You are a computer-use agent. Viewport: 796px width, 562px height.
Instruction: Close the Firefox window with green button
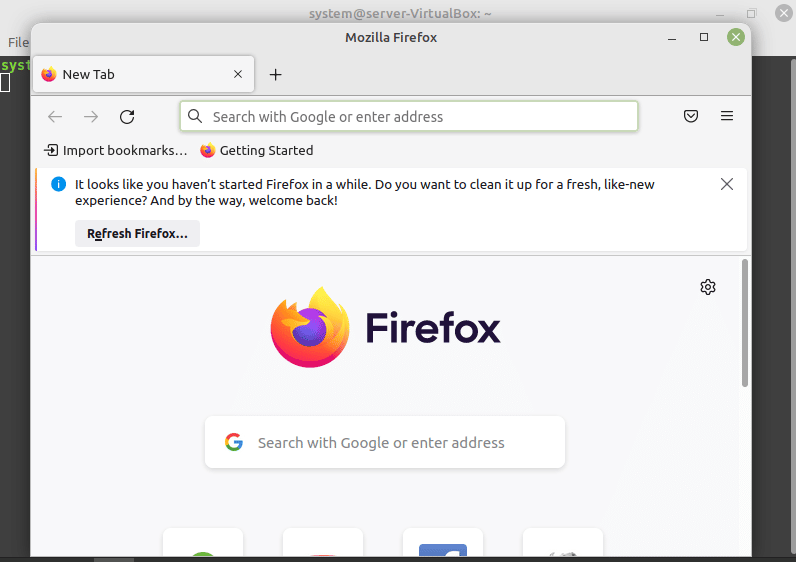tap(736, 37)
